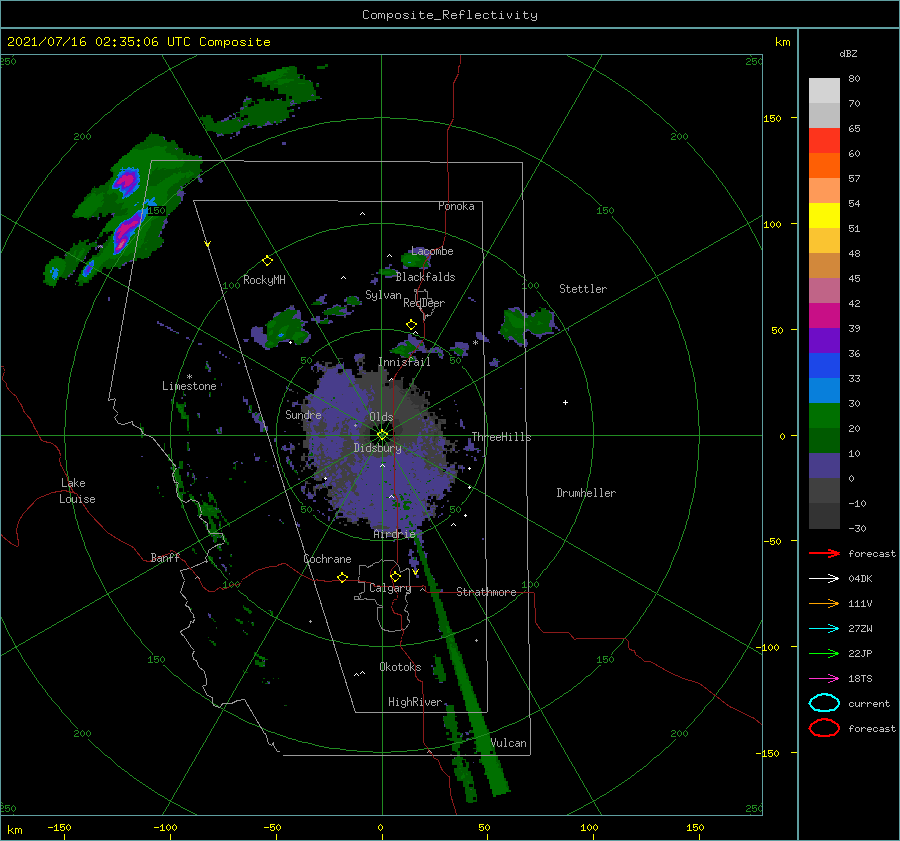The height and width of the screenshot is (841, 900).
Task: Pick the yellow 51-54 dBZ swatch
Action: pyautogui.click(x=824, y=216)
